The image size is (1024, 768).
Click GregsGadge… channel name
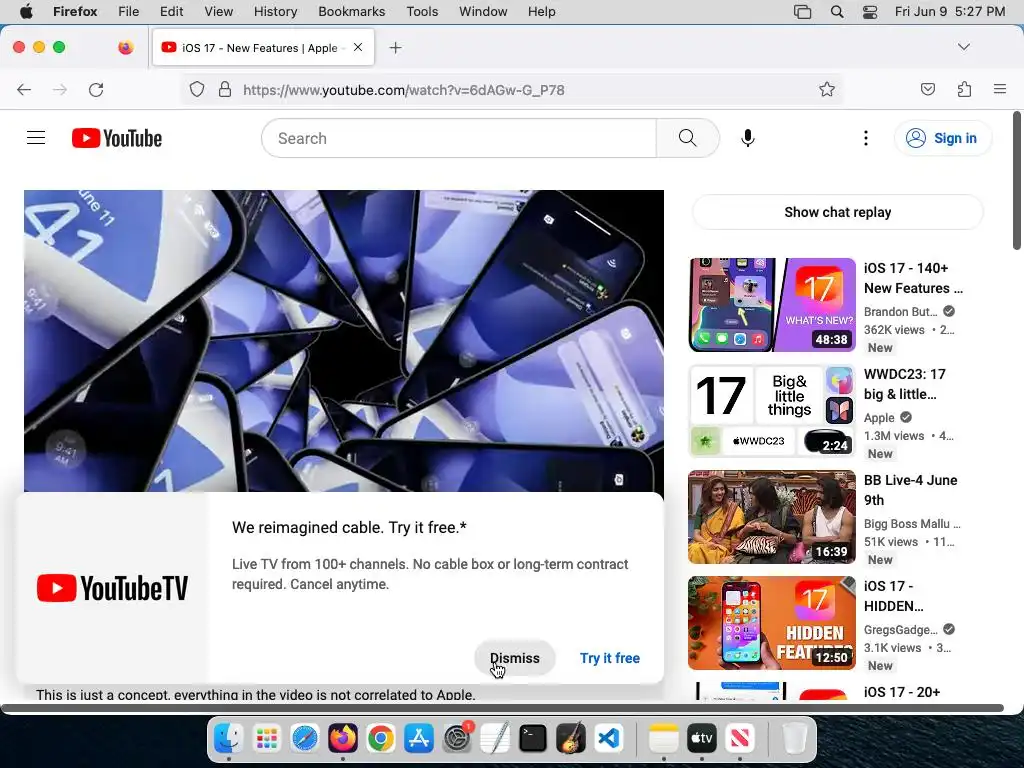901,630
